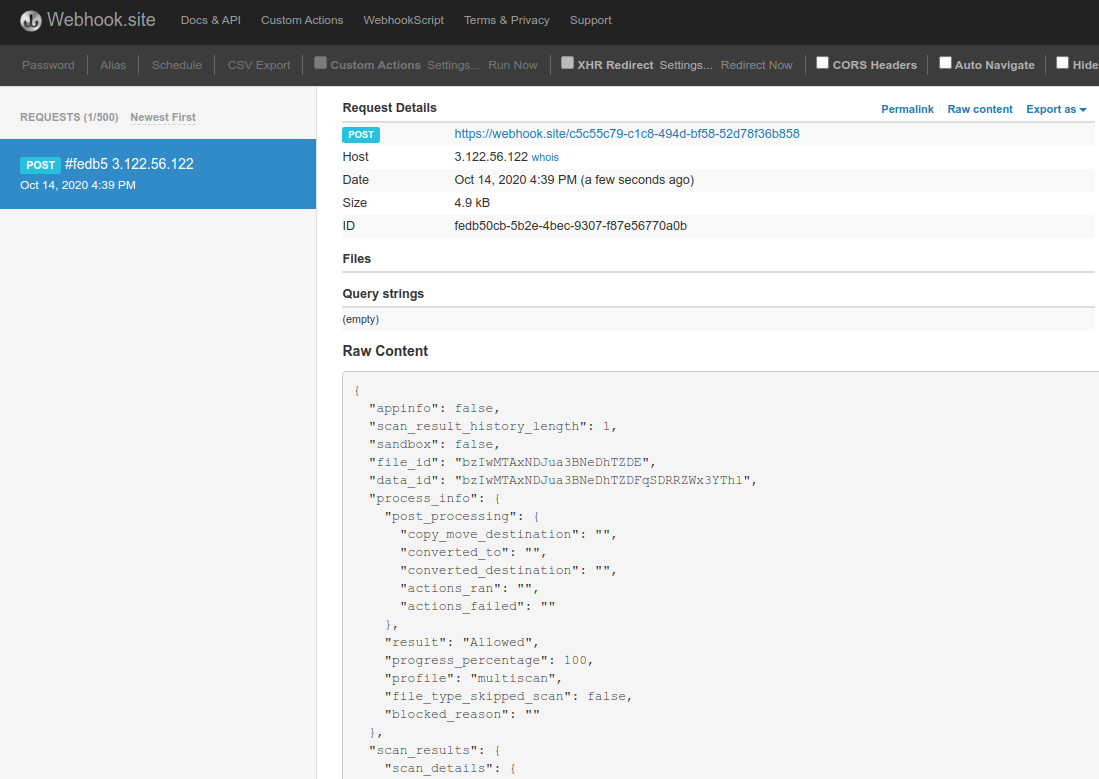
Task: Open the Raw content link
Action: click(980, 109)
